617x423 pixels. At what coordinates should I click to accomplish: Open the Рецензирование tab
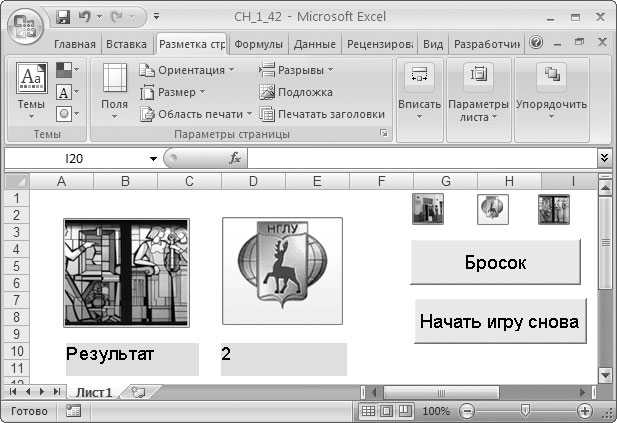pyautogui.click(x=380, y=44)
